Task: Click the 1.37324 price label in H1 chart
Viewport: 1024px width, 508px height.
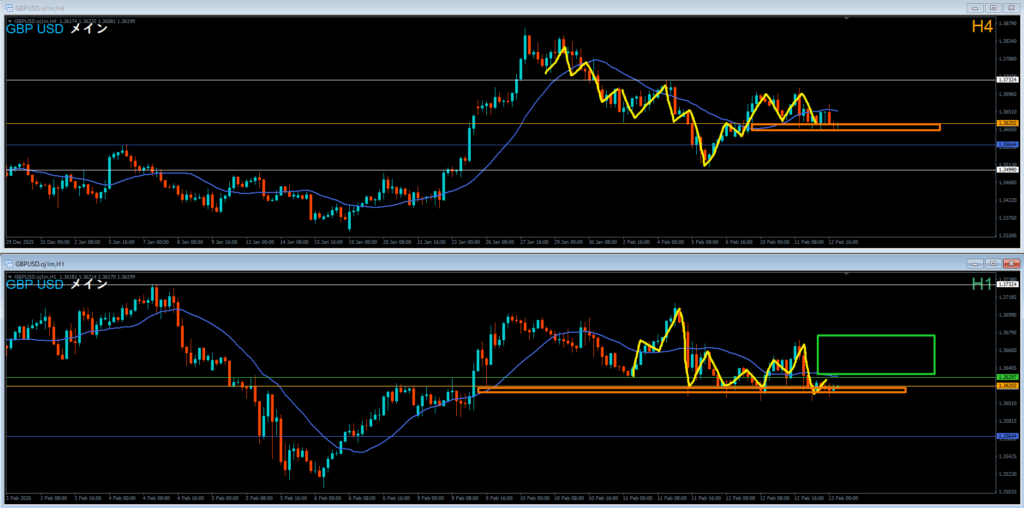Action: (x=1006, y=285)
